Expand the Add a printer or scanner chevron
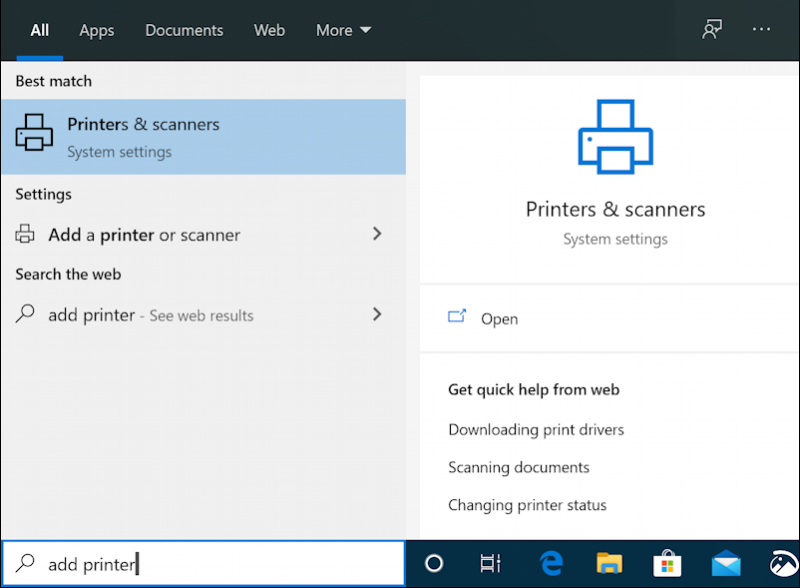The height and width of the screenshot is (588, 800). [x=377, y=234]
